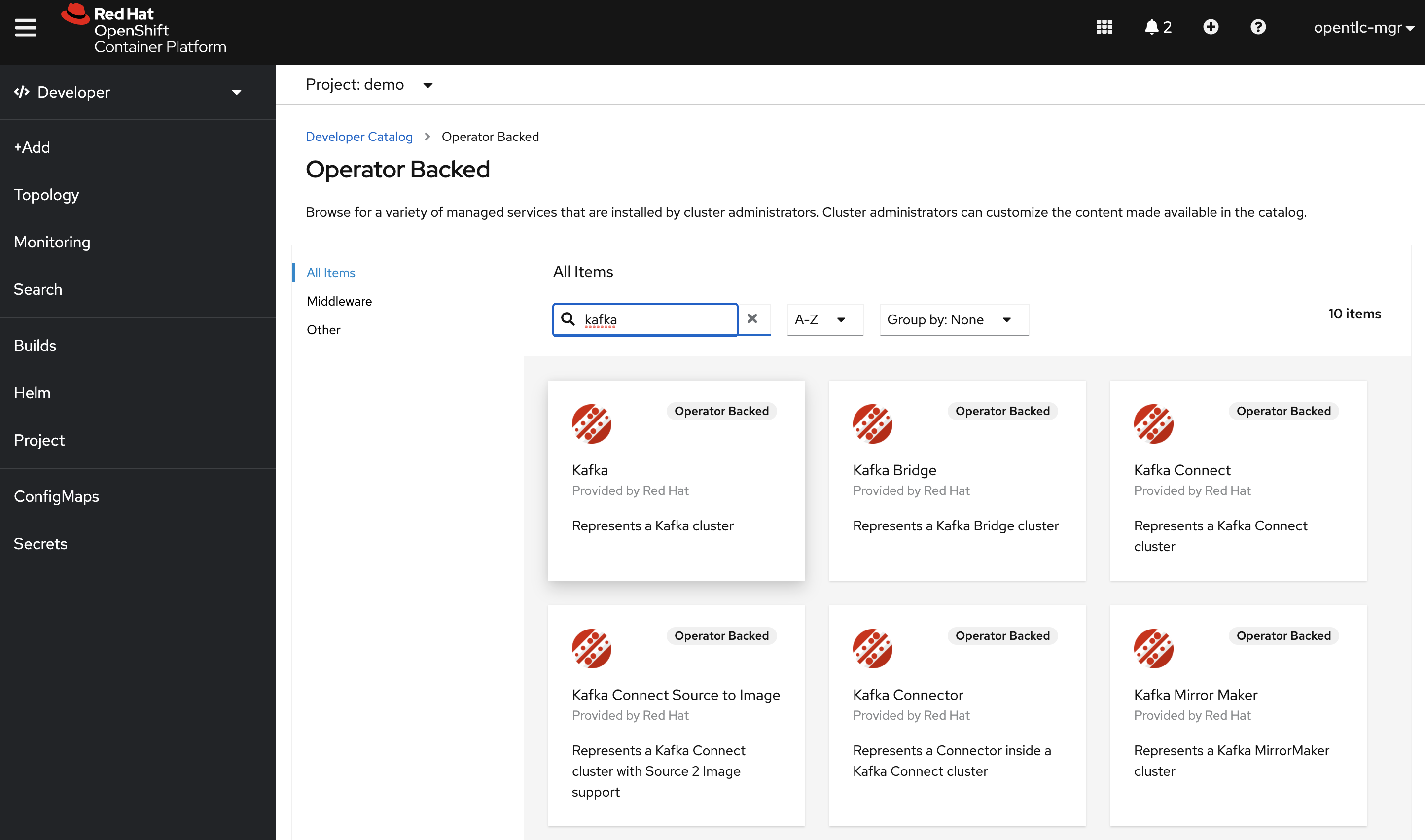Select the Middleware category filter

340,301
